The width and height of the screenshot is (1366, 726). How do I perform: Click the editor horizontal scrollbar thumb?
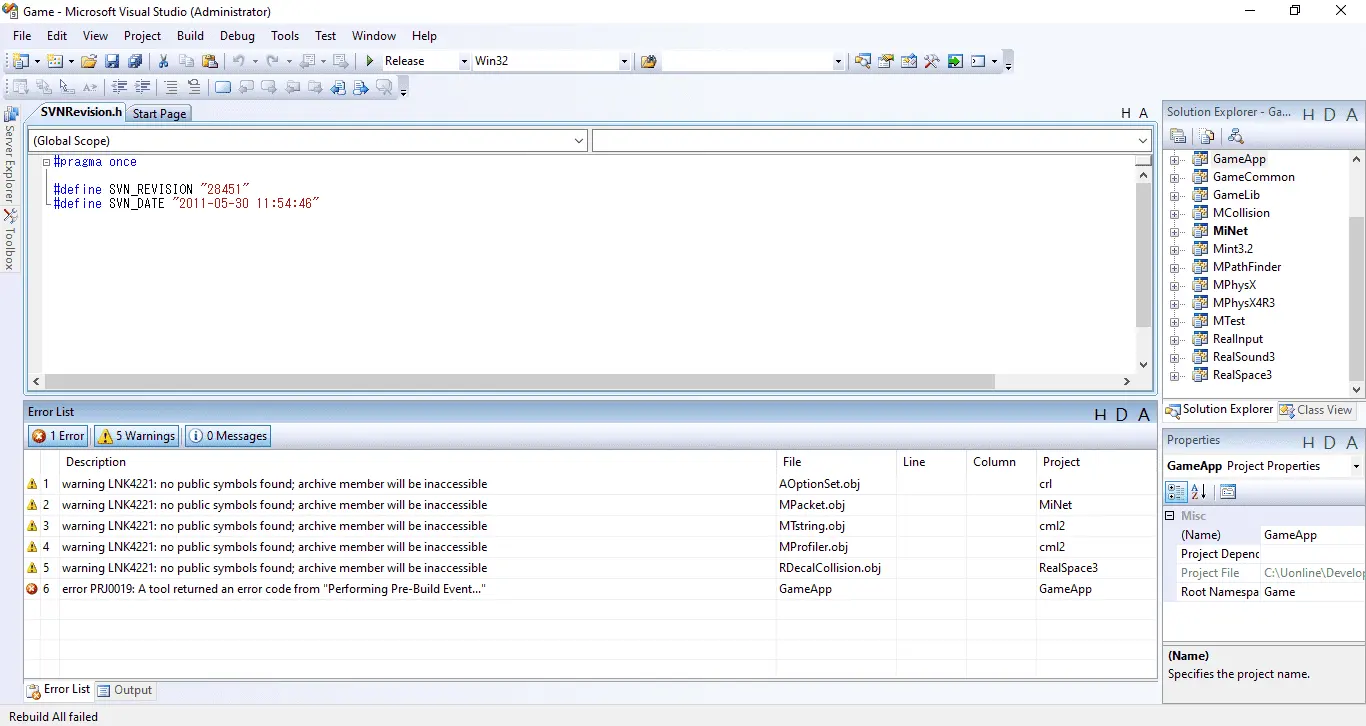(520, 381)
